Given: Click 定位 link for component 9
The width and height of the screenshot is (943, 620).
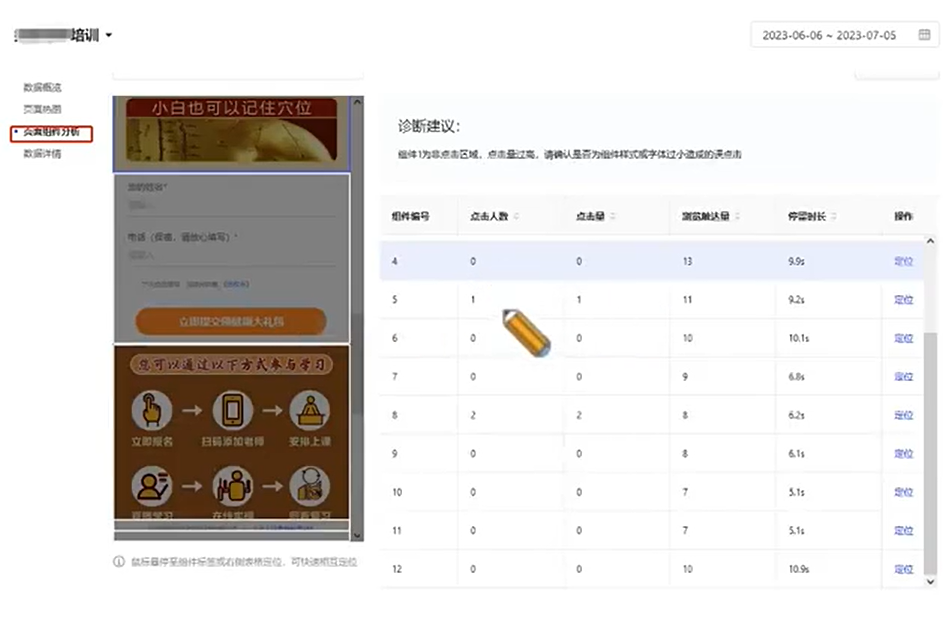Looking at the screenshot, I should tap(903, 453).
